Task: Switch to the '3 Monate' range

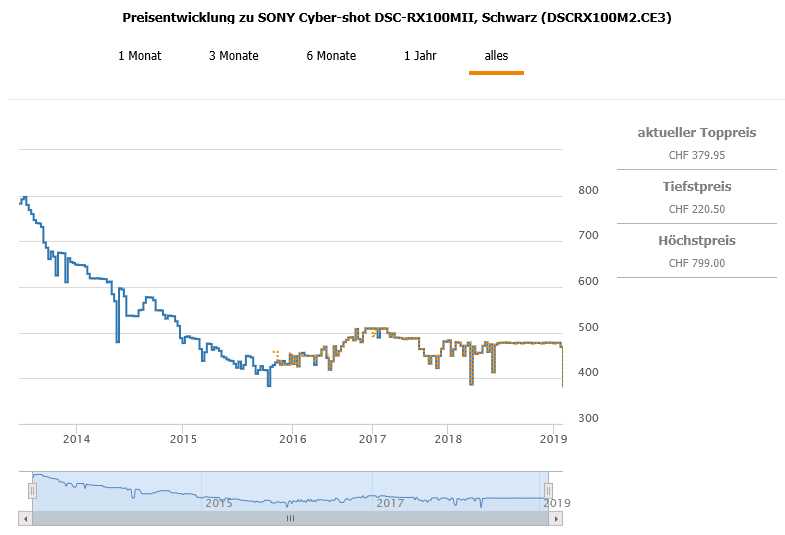Action: coord(233,56)
